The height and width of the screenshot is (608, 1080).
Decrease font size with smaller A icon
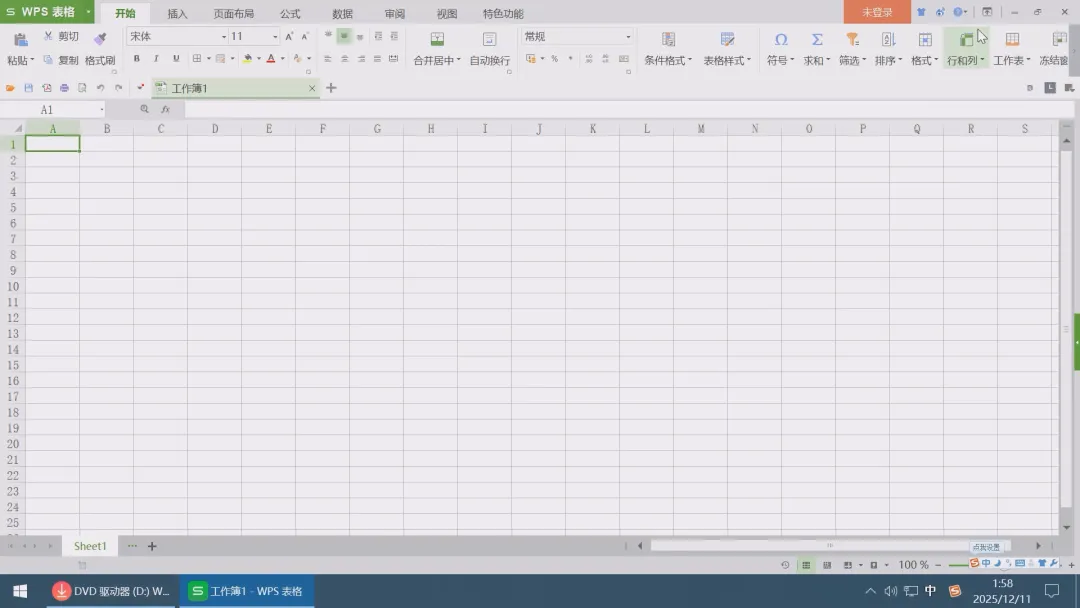pos(305,36)
